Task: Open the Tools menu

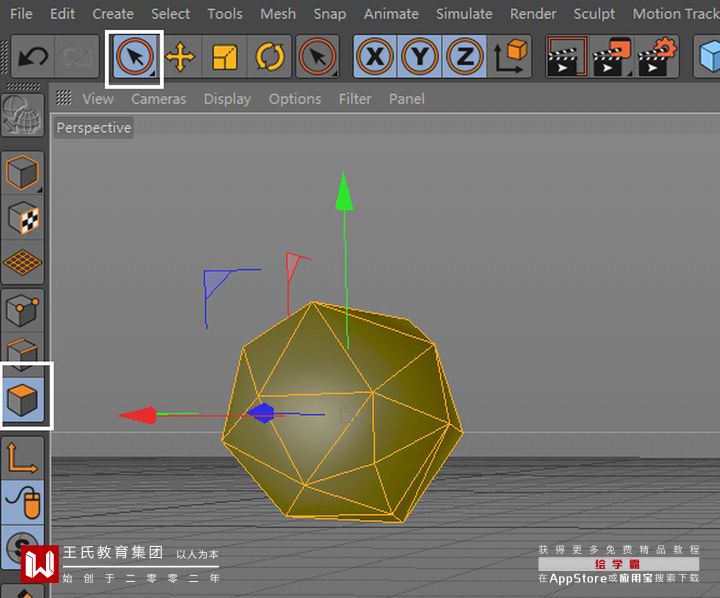Action: [225, 14]
